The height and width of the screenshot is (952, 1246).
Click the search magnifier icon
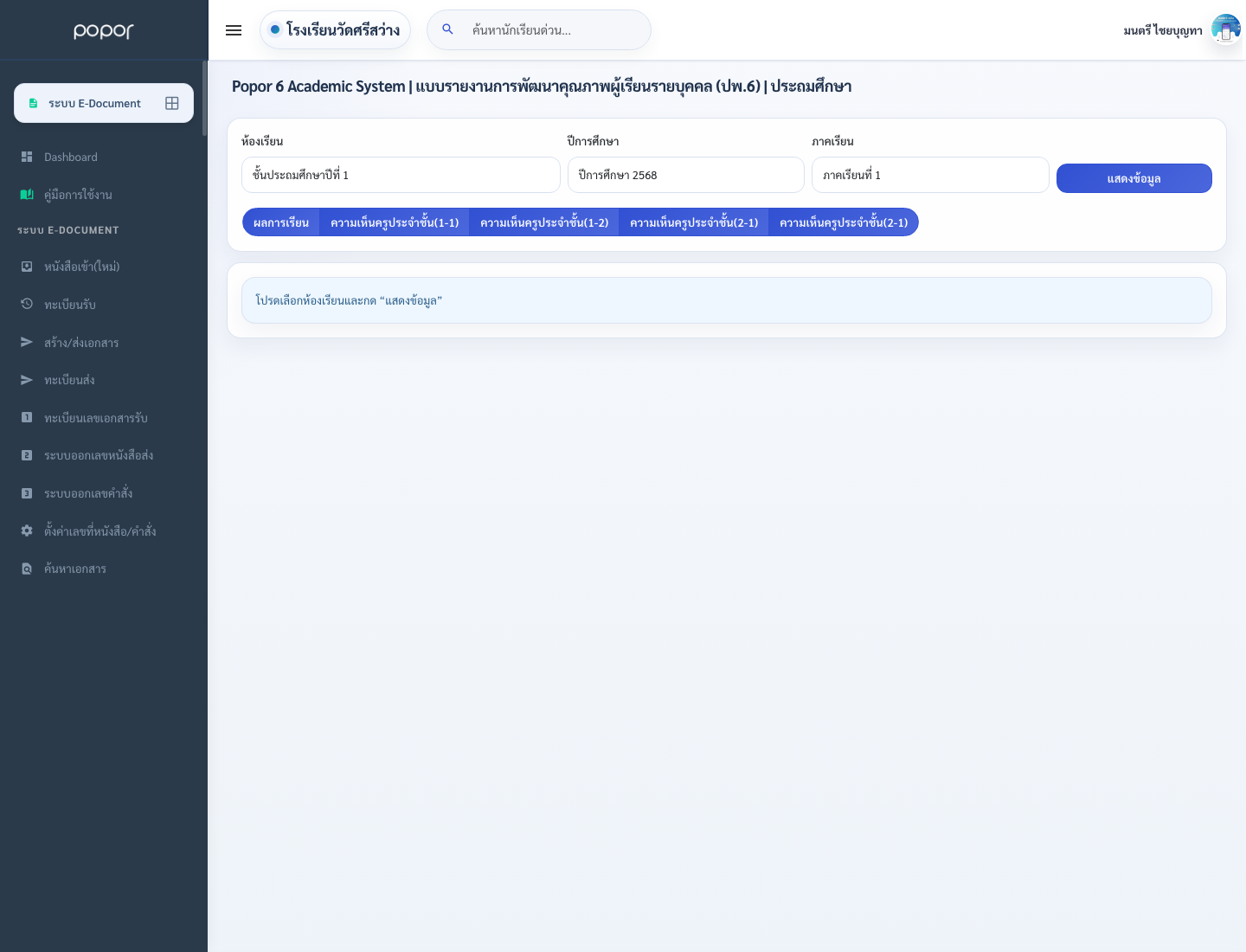click(447, 29)
